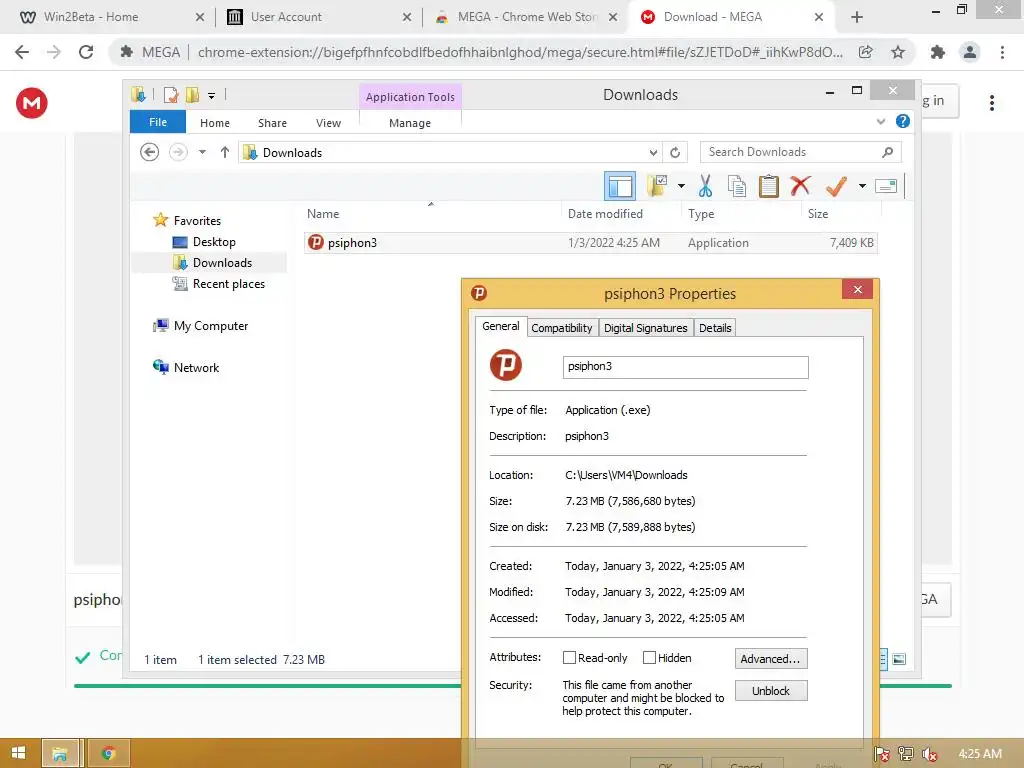Image resolution: width=1024 pixels, height=768 pixels.
Task: Open Quick Access Toolbar customize dropdown
Action: coord(211,96)
